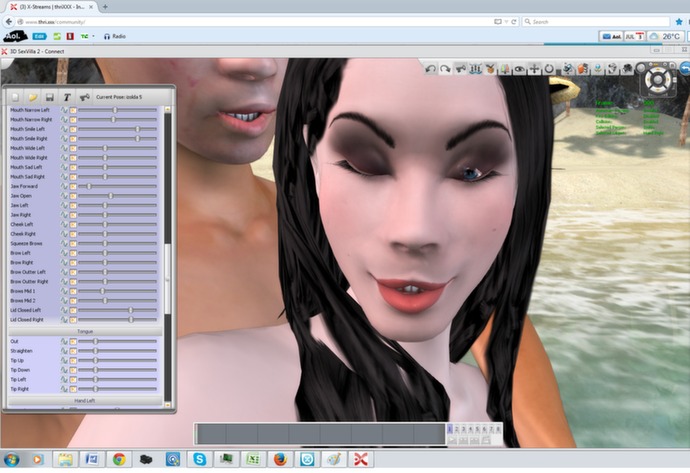The height and width of the screenshot is (473, 690).
Task: Play the animation timeline
Action: tap(452, 440)
